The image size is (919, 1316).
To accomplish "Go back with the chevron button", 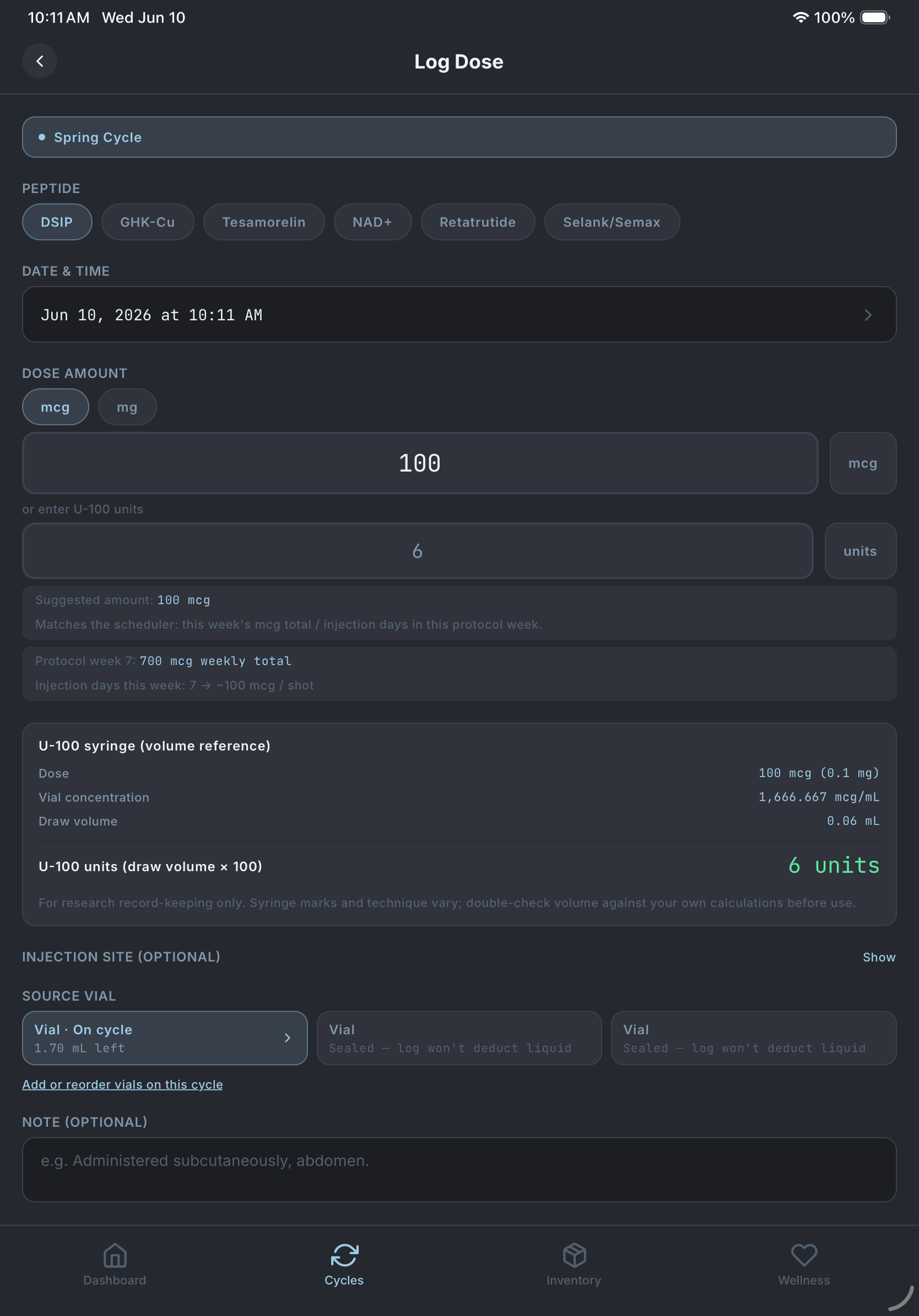I will (x=40, y=61).
